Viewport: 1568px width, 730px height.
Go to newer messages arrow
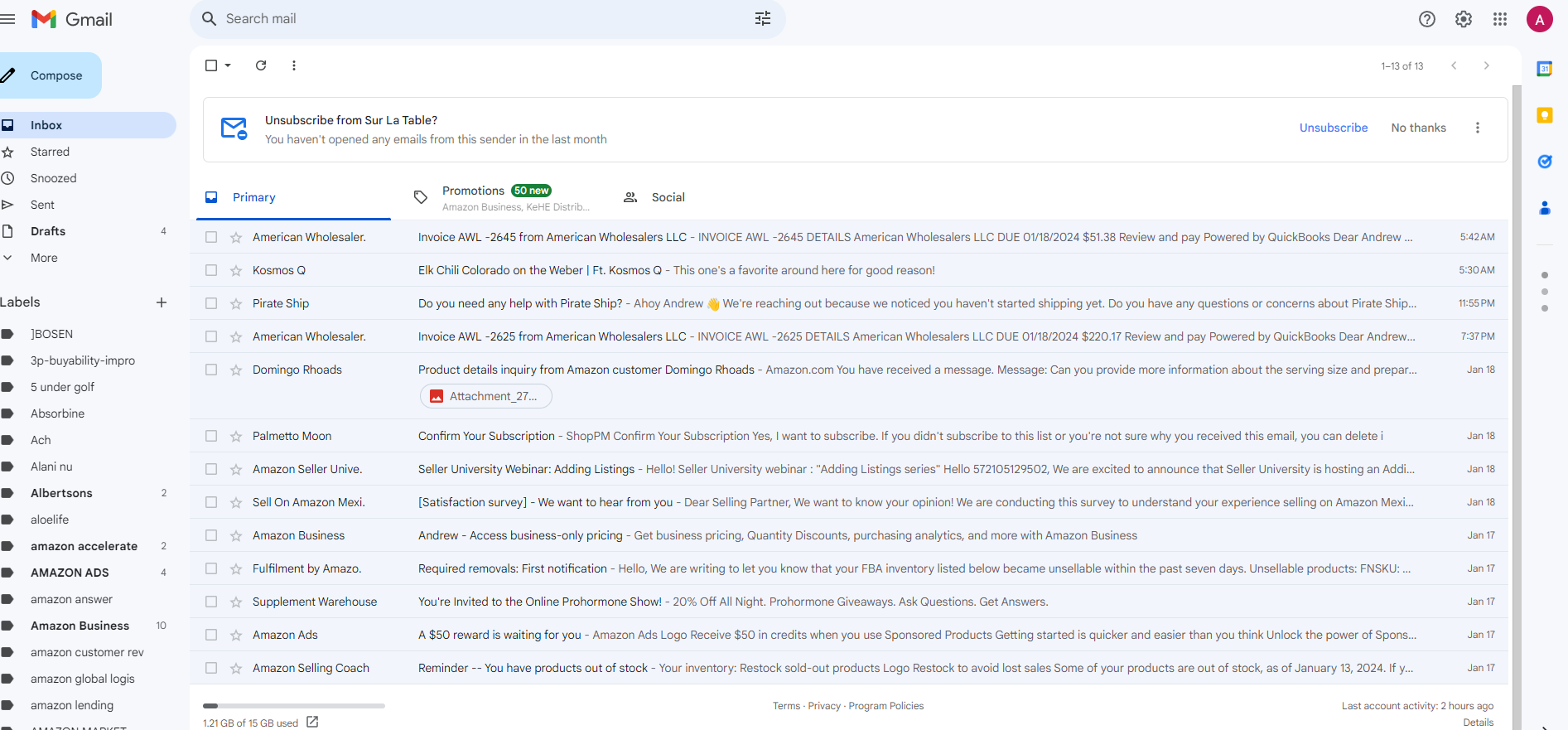[x=1454, y=65]
